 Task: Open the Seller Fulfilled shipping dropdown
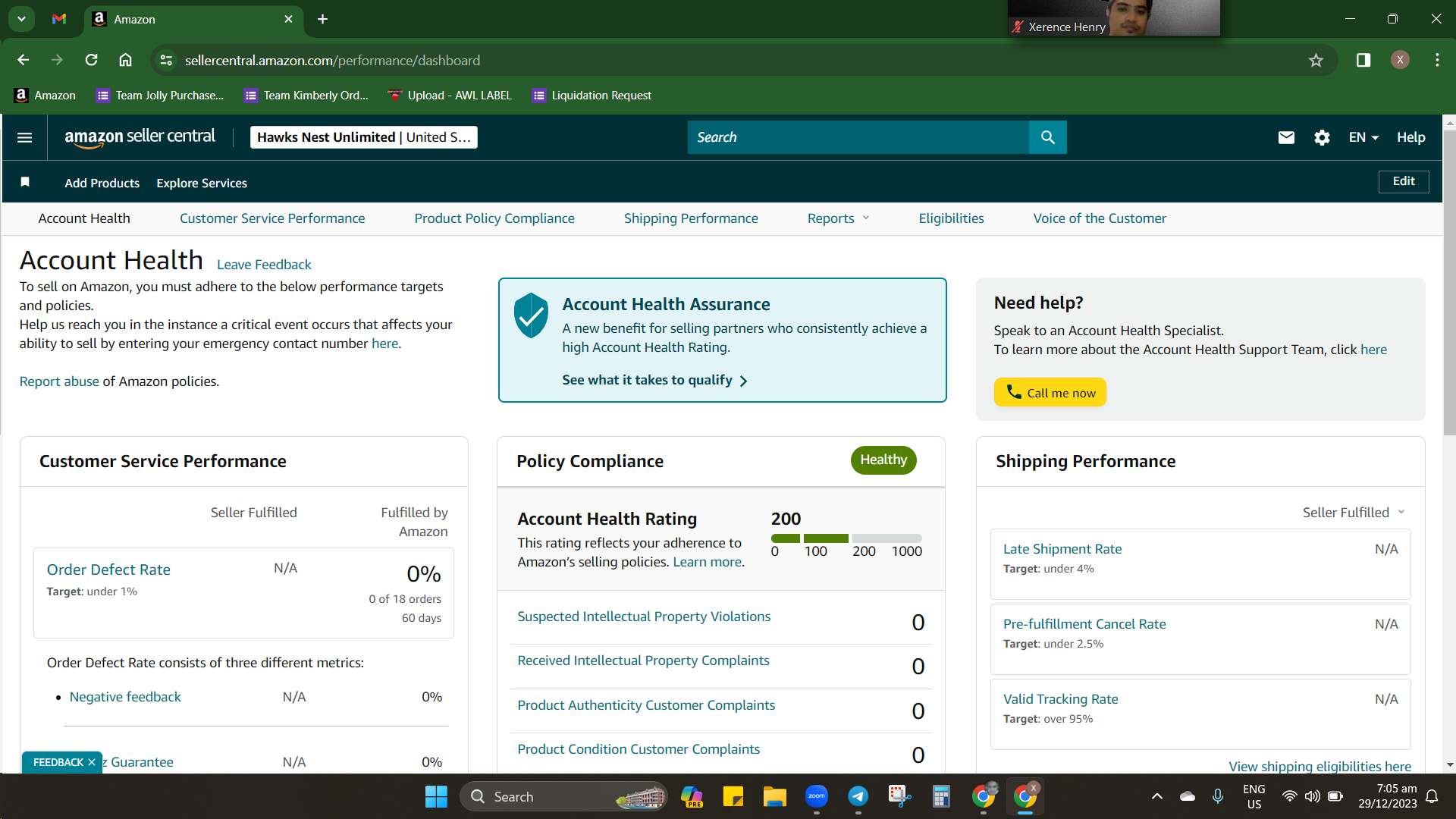click(x=1354, y=513)
